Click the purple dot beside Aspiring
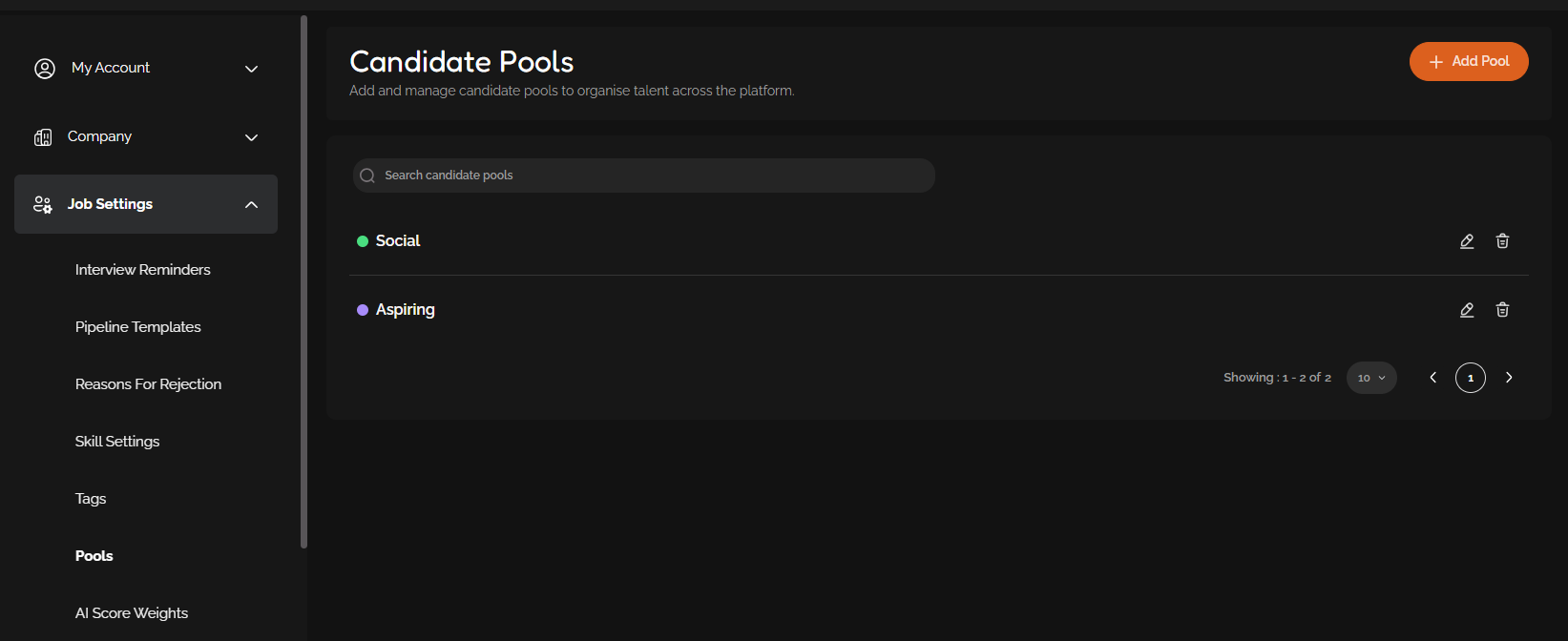 click(363, 310)
